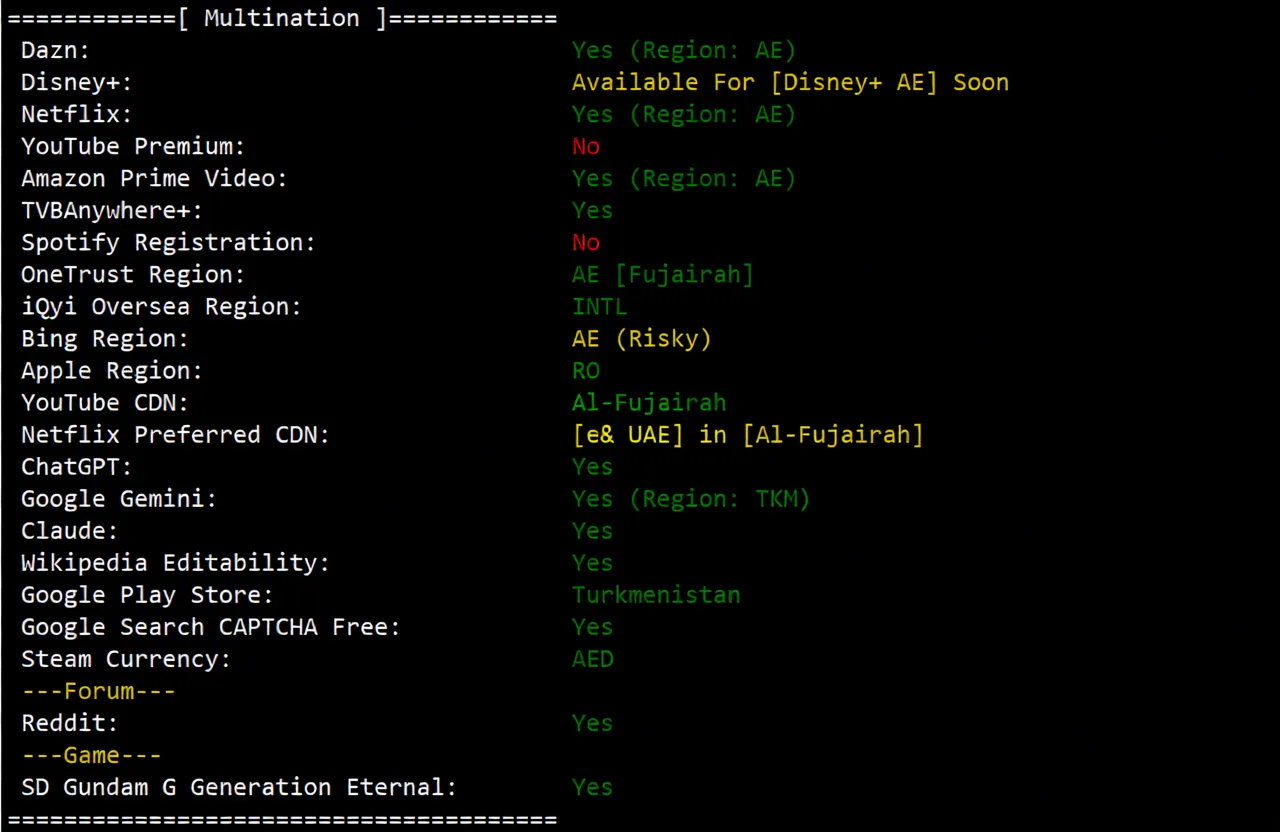This screenshot has height=832, width=1280.
Task: Select the Google Gemini: label
Action: [x=119, y=498]
